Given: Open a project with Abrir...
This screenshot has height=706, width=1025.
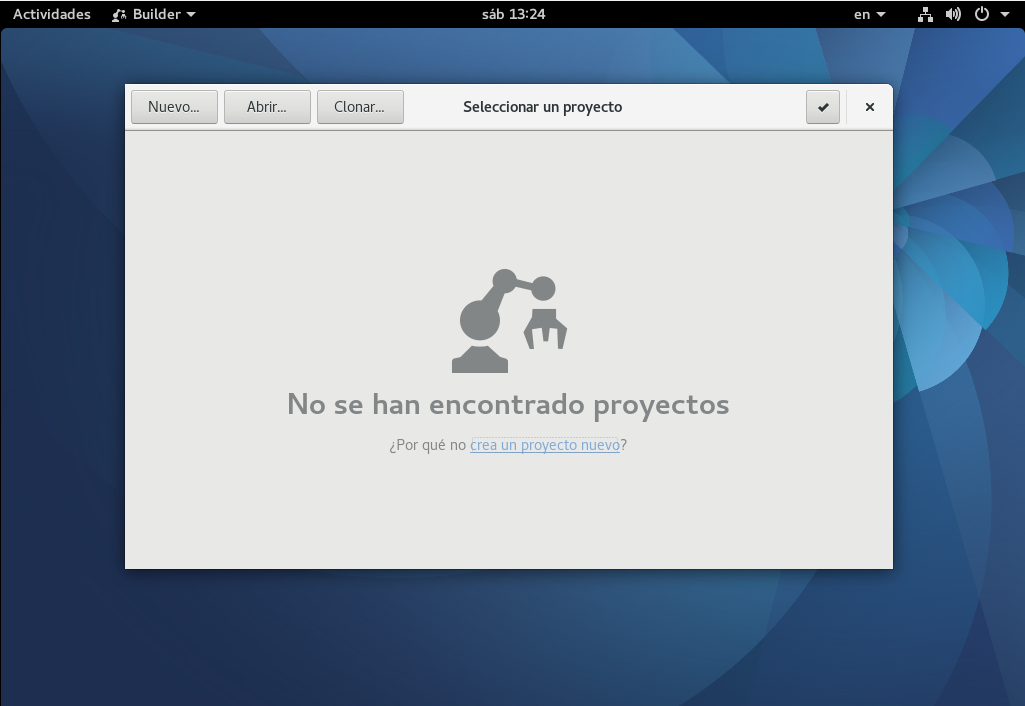Looking at the screenshot, I should coord(267,107).
